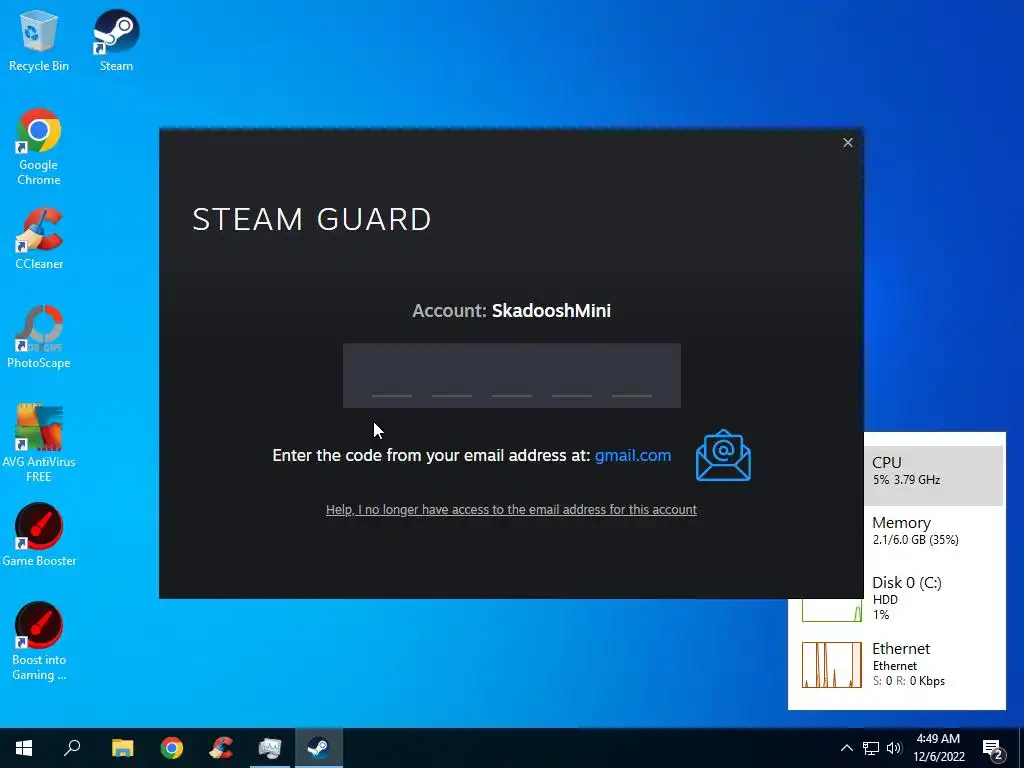Click the no longer have access help link
Image resolution: width=1024 pixels, height=768 pixels.
pyautogui.click(x=511, y=509)
